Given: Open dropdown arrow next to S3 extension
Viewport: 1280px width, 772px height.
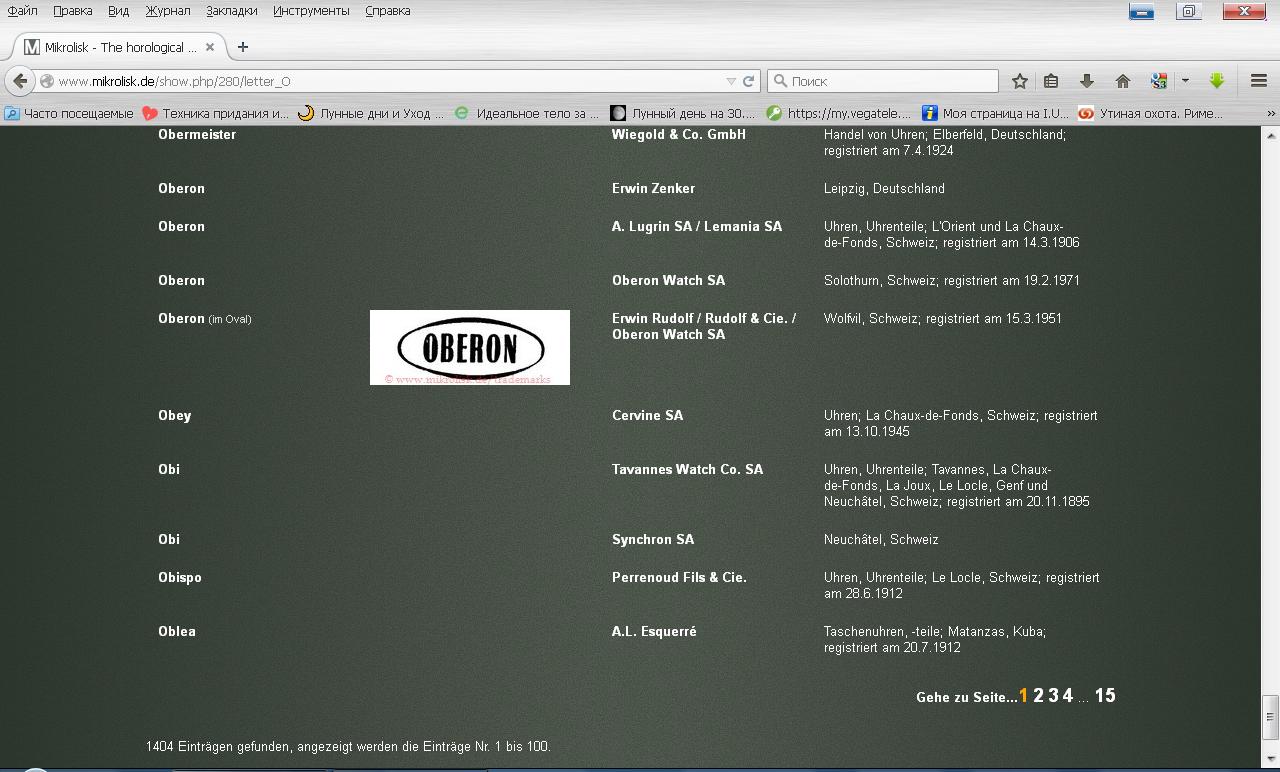Looking at the screenshot, I should coord(1185,81).
